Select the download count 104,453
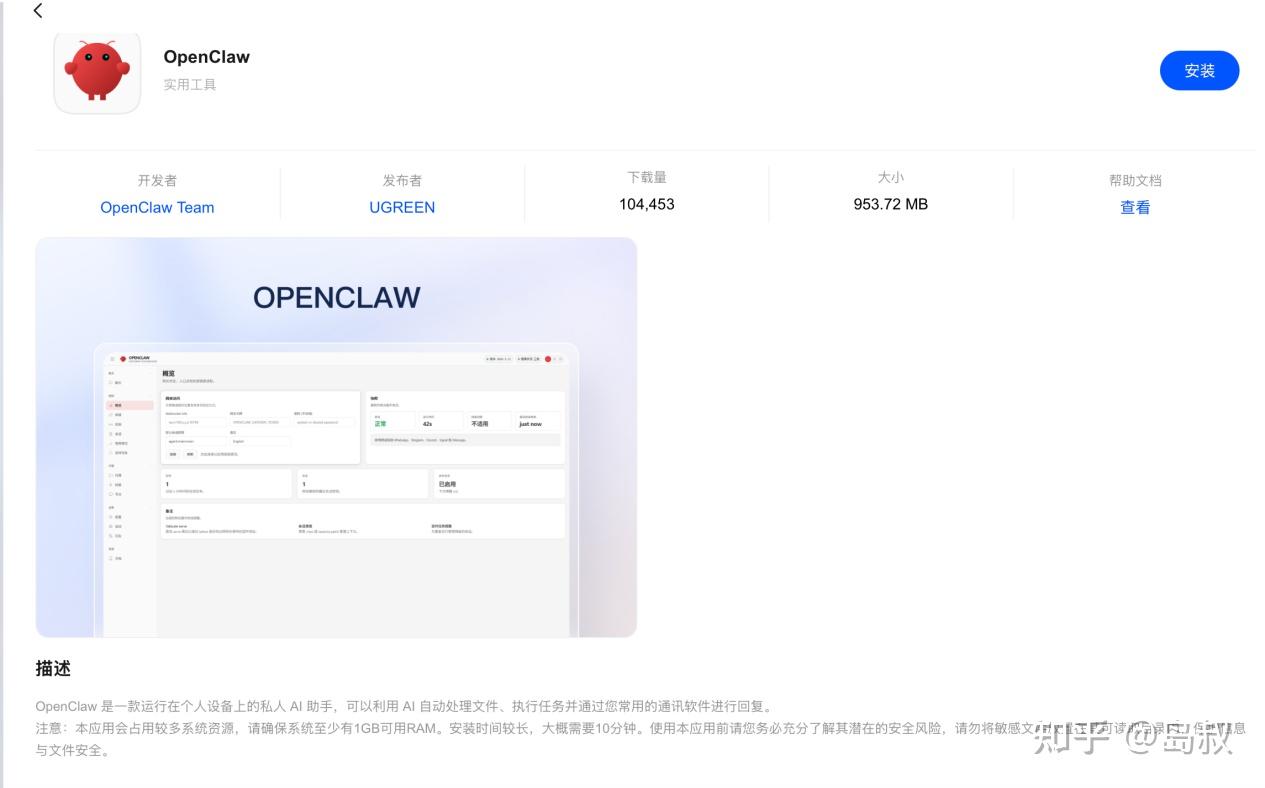Viewport: 1265px width, 788px height. (647, 204)
